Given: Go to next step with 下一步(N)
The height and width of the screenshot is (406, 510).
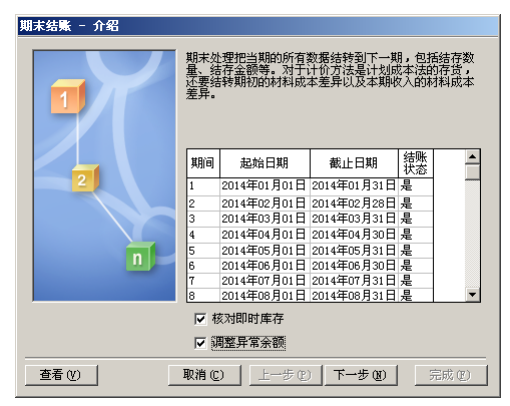Looking at the screenshot, I should tap(361, 375).
